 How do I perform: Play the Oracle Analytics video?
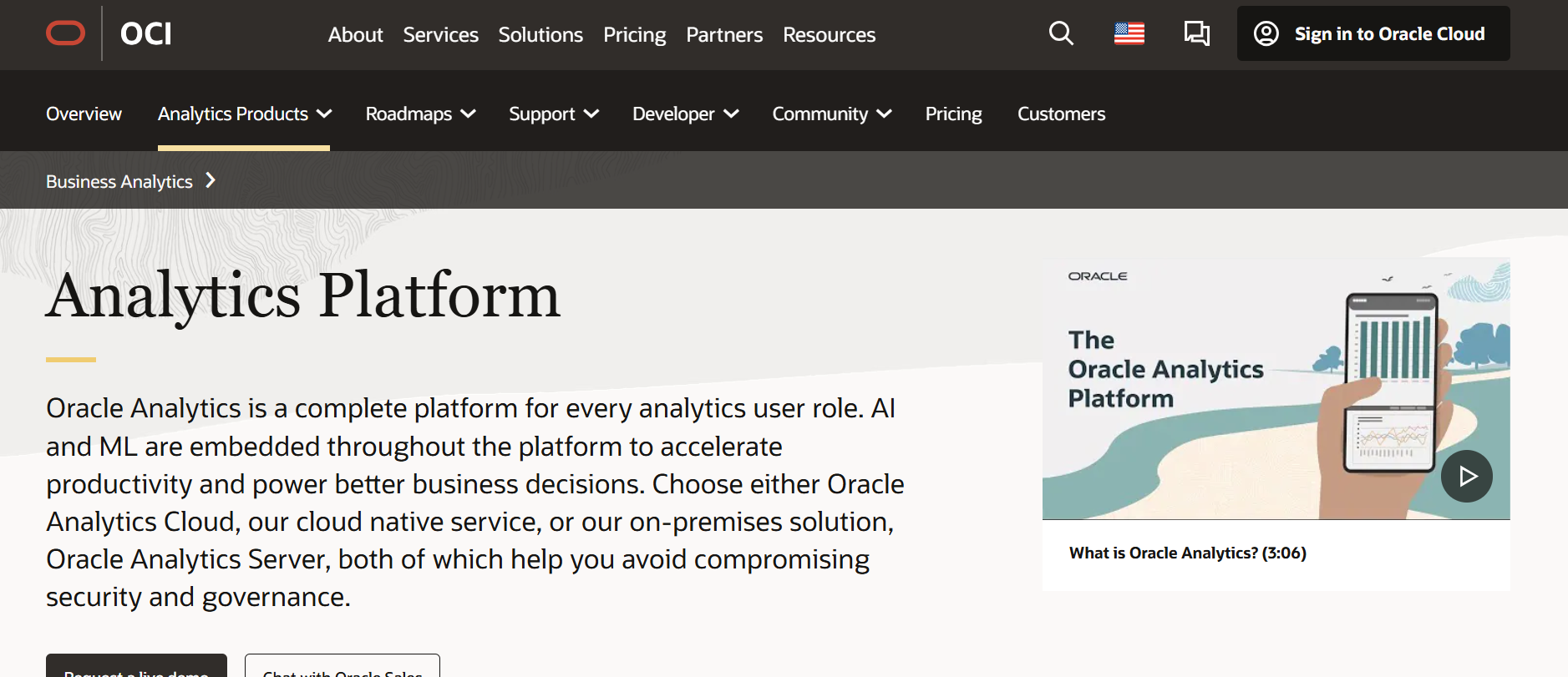(1467, 476)
